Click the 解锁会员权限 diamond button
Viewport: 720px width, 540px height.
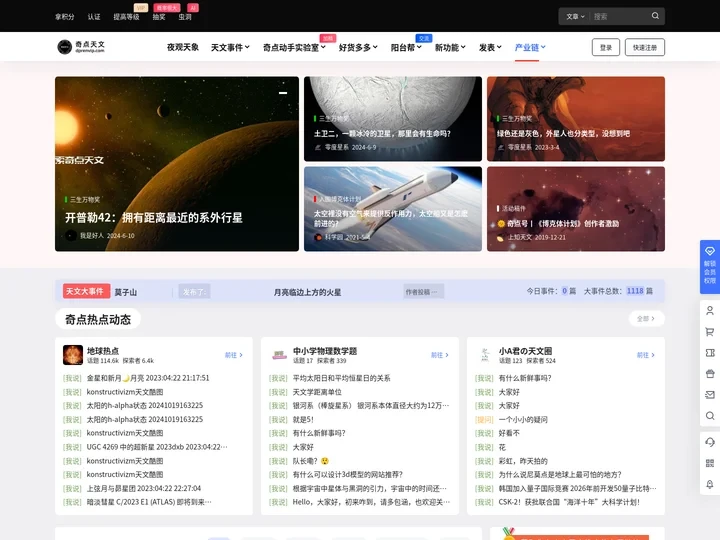tap(709, 267)
